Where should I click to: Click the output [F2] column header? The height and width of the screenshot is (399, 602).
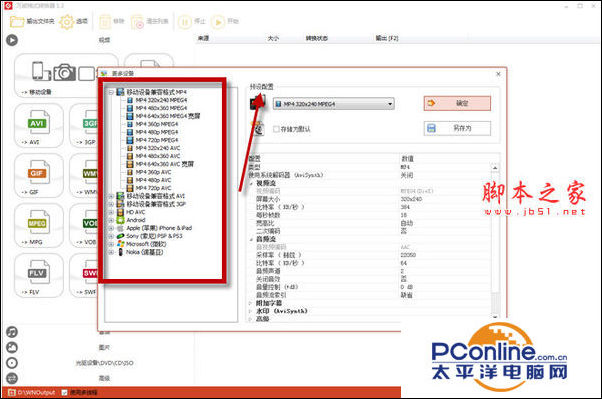click(387, 38)
